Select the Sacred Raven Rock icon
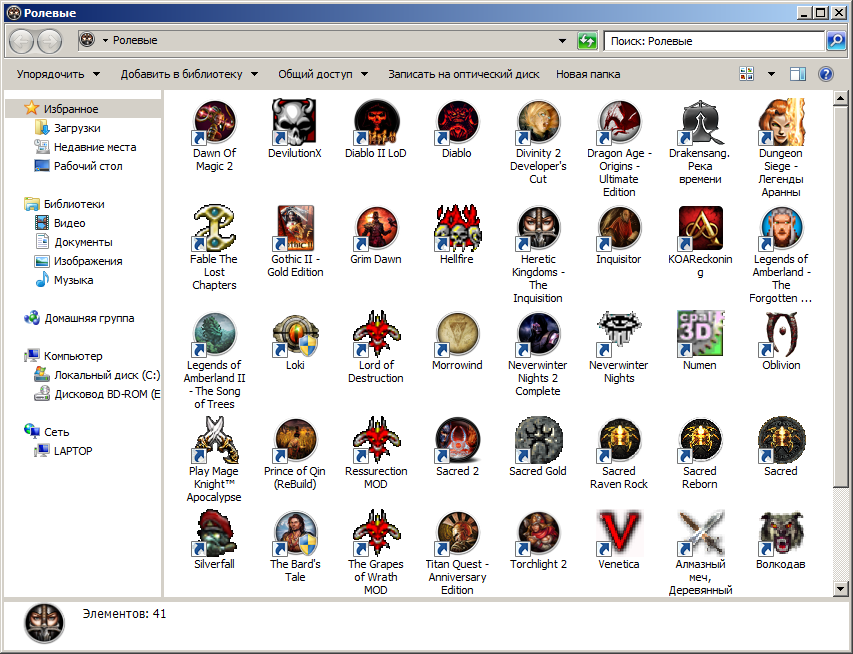This screenshot has width=853, height=654. (x=619, y=440)
